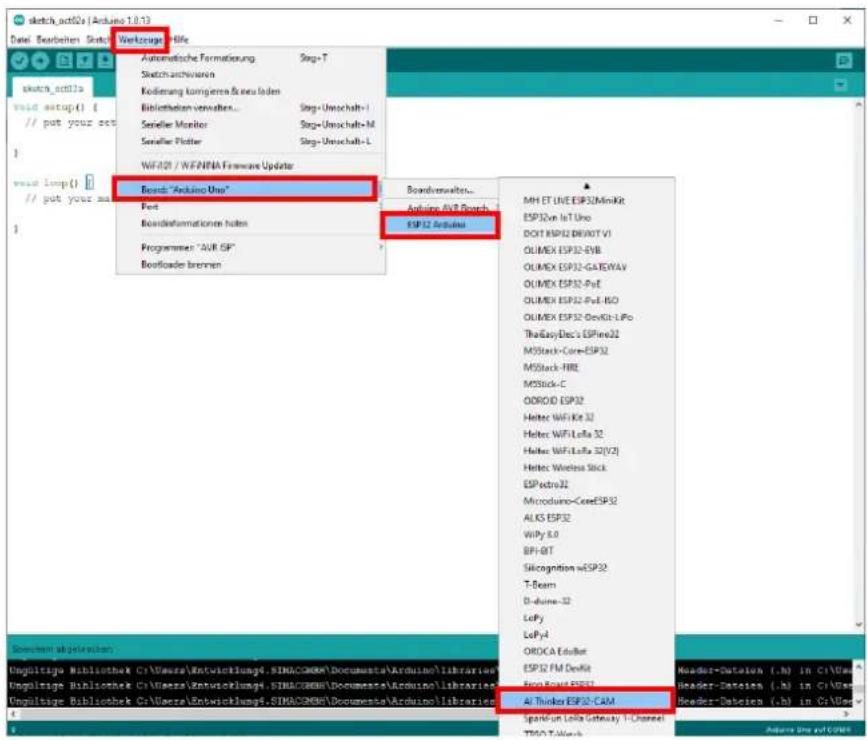This screenshot has height=740, width=867.
Task: Click the Save sketch toolbar icon
Action: (x=105, y=61)
